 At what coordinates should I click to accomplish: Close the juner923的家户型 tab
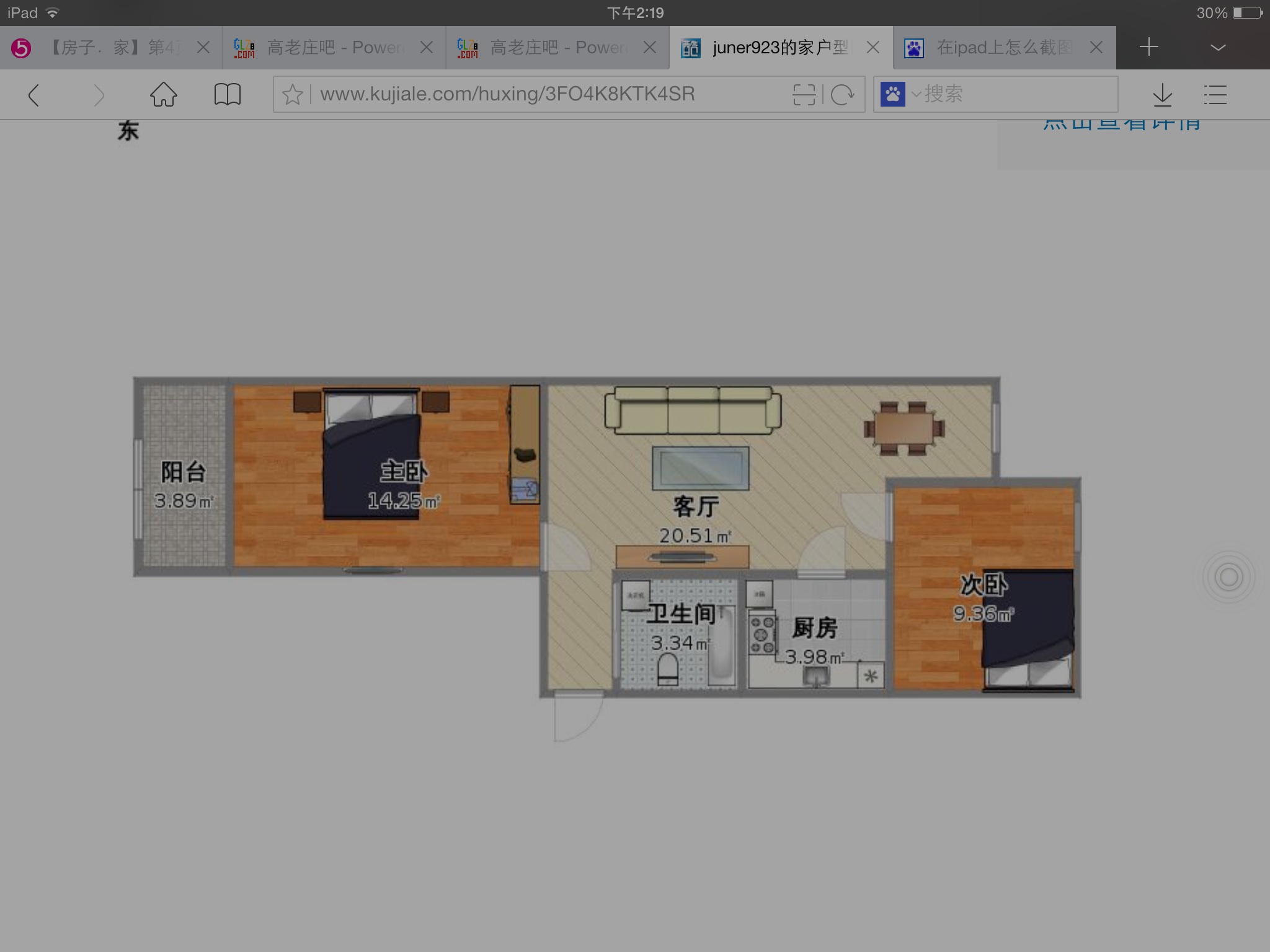pos(873,48)
